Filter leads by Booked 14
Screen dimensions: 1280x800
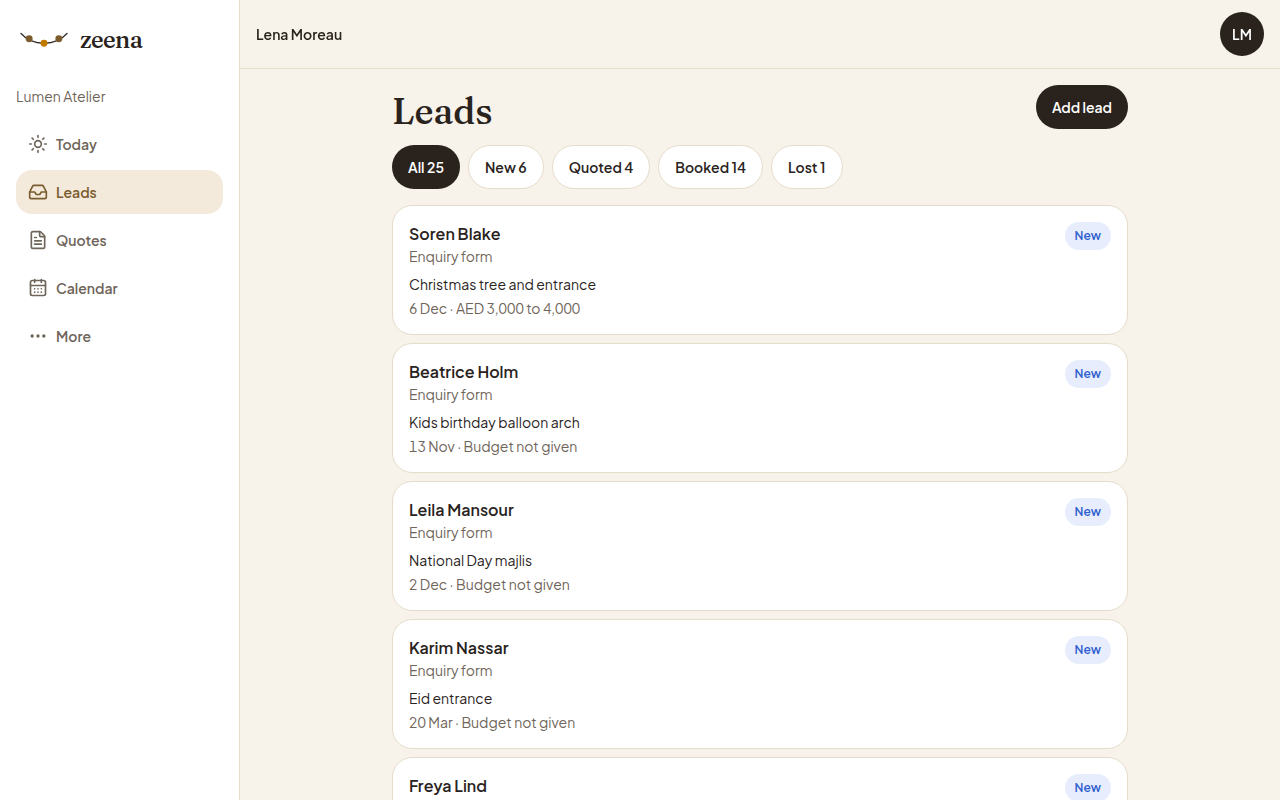pyautogui.click(x=710, y=167)
